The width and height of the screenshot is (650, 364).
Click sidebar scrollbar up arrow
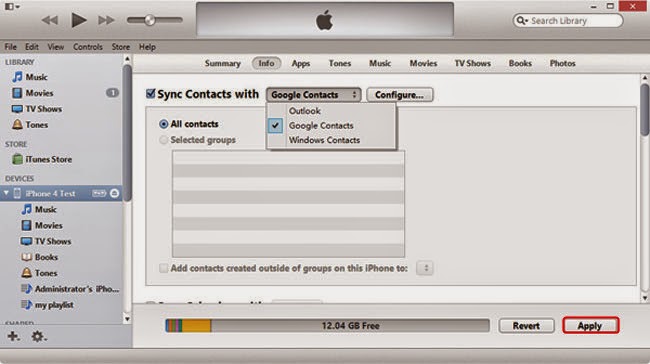[127, 59]
